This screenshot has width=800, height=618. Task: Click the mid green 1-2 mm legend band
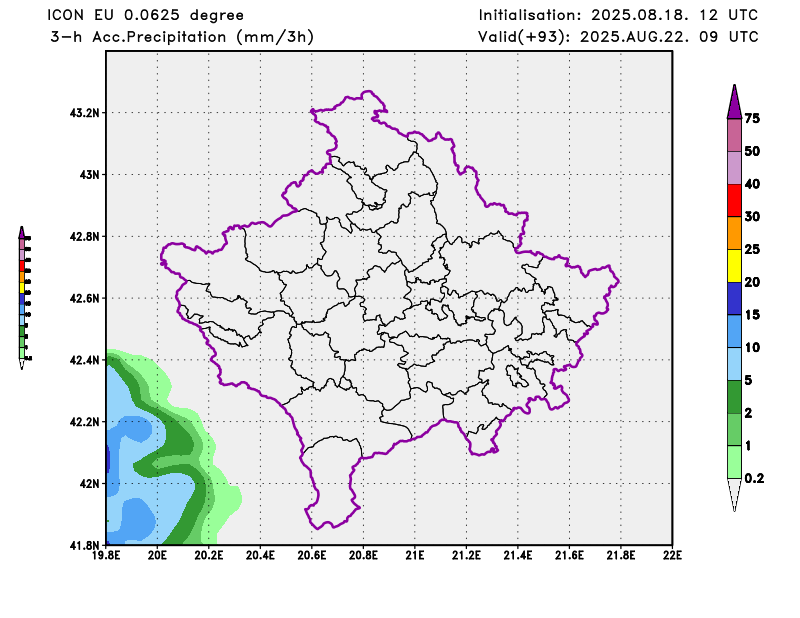pyautogui.click(x=734, y=429)
